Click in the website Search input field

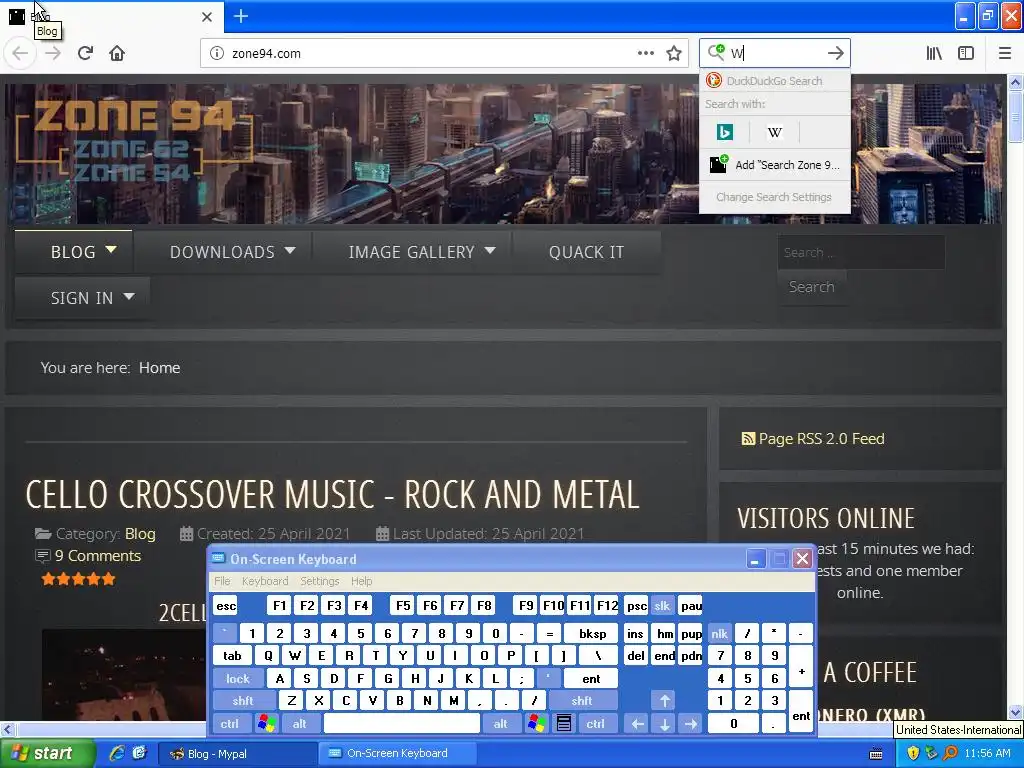pos(861,253)
